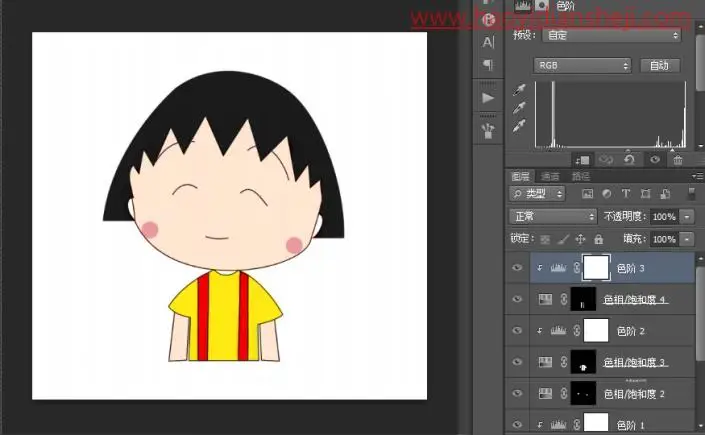The height and width of the screenshot is (435, 705).
Task: Hide the 色阶 2 layer
Action: pos(518,331)
